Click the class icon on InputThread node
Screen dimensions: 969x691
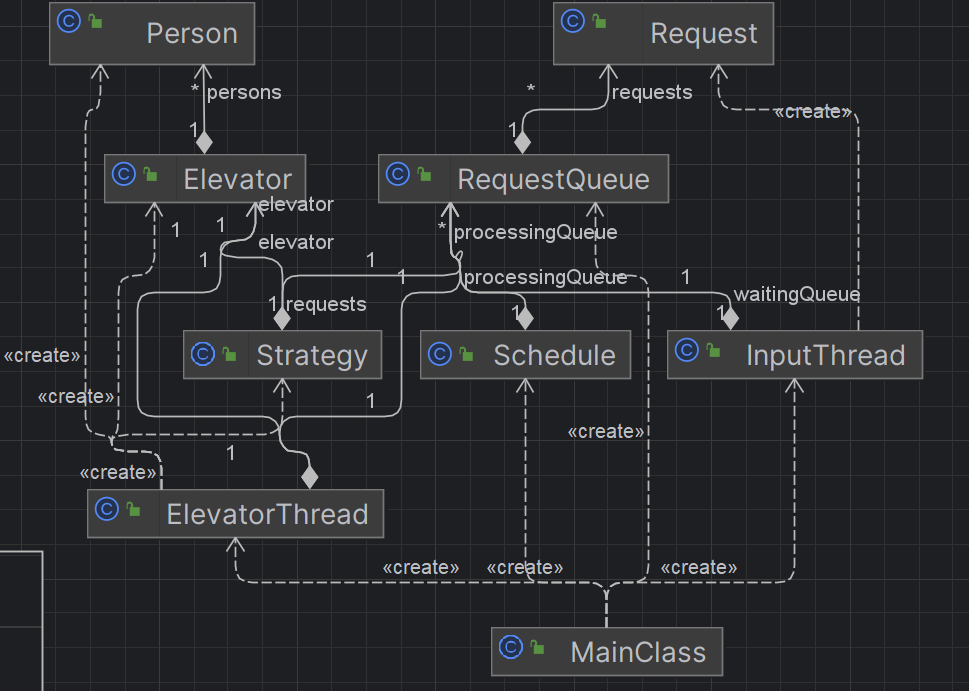tap(687, 350)
